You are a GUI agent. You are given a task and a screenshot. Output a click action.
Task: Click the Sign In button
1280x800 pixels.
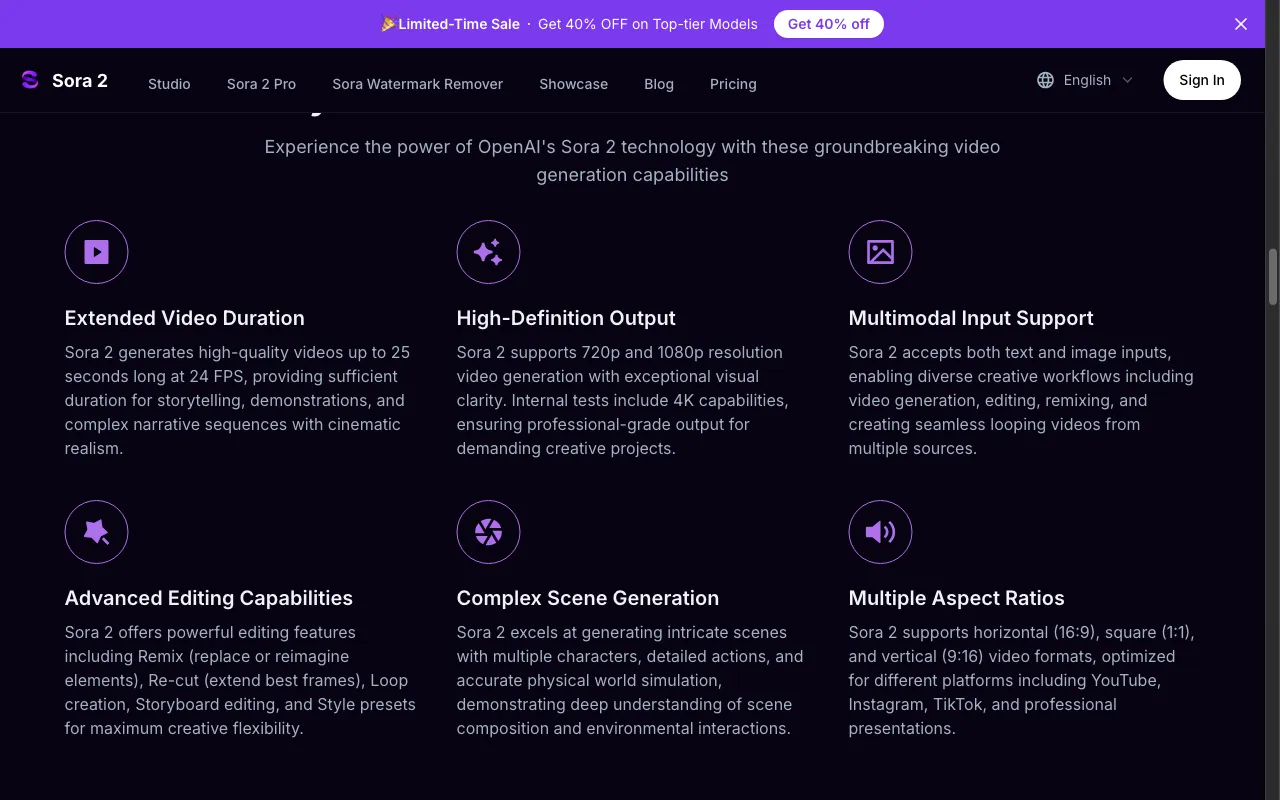point(1202,80)
